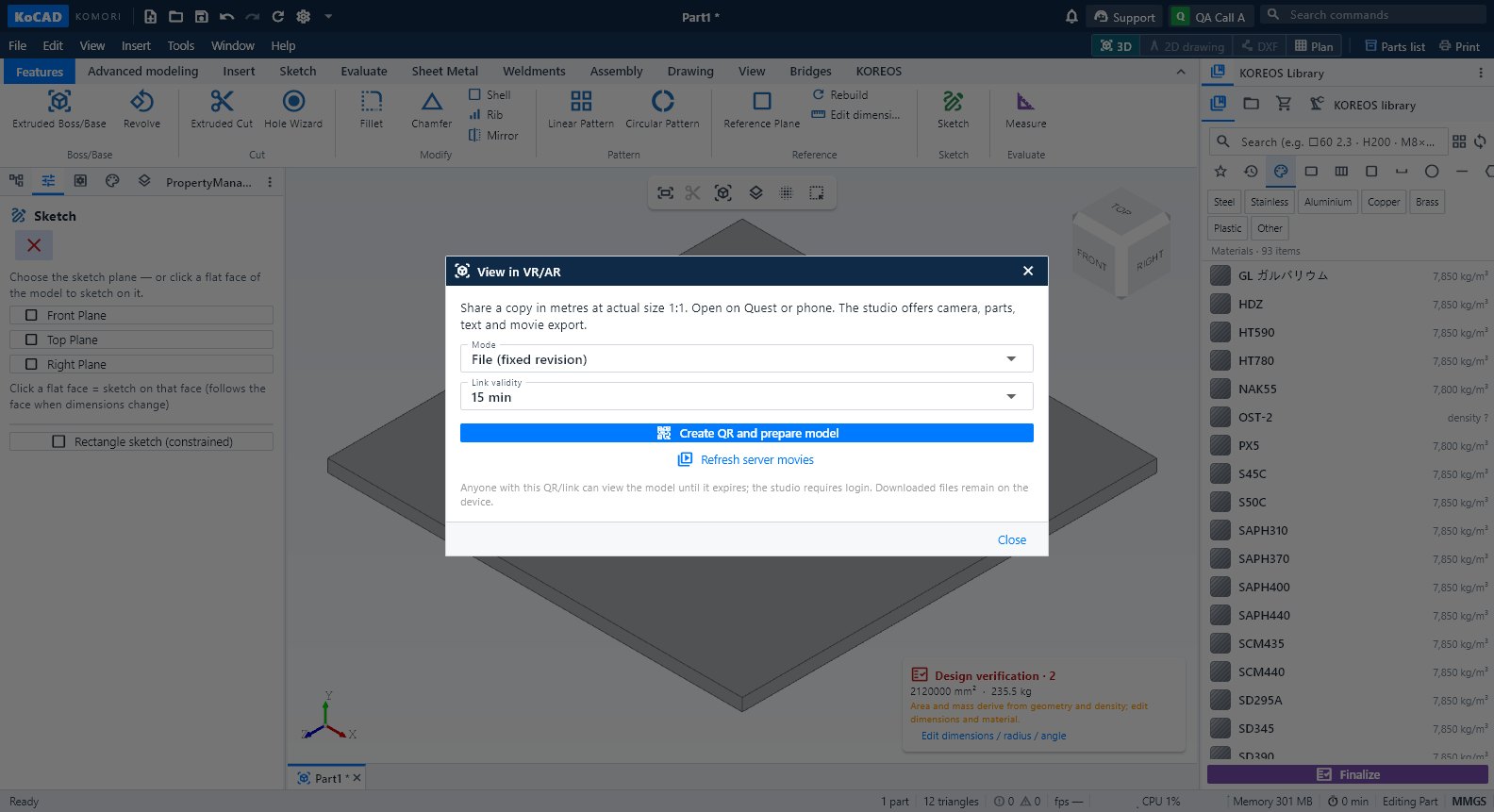Click the Revolve tool icon
The height and width of the screenshot is (812, 1494).
point(141,101)
